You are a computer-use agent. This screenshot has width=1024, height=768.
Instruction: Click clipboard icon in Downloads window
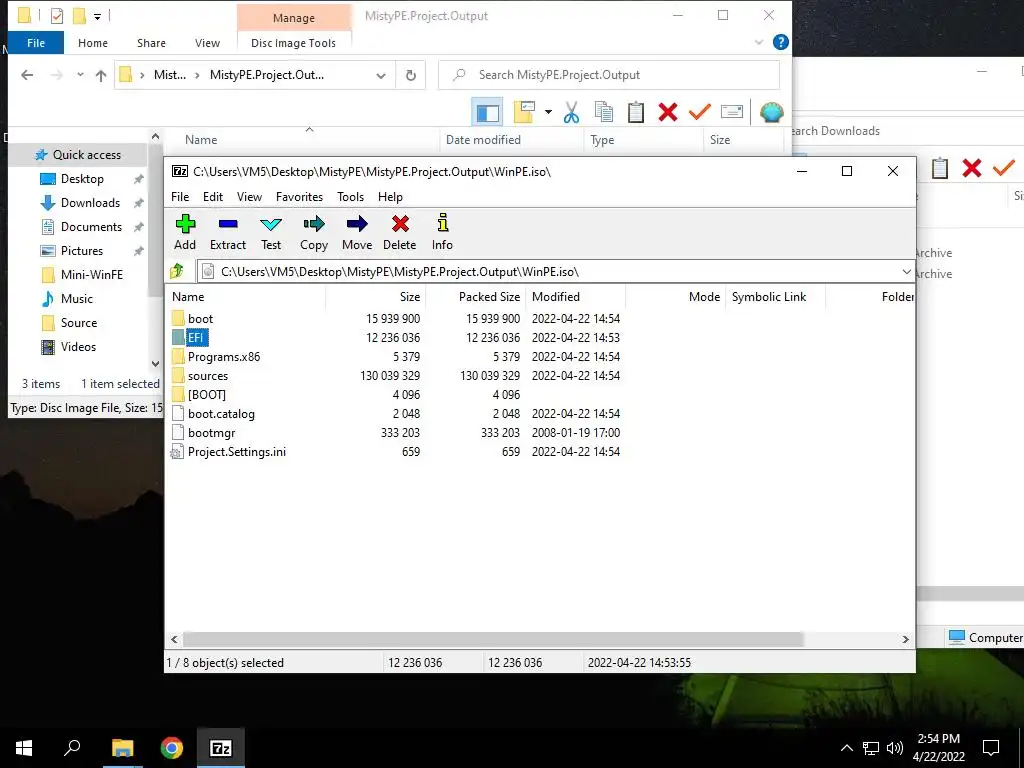(940, 168)
